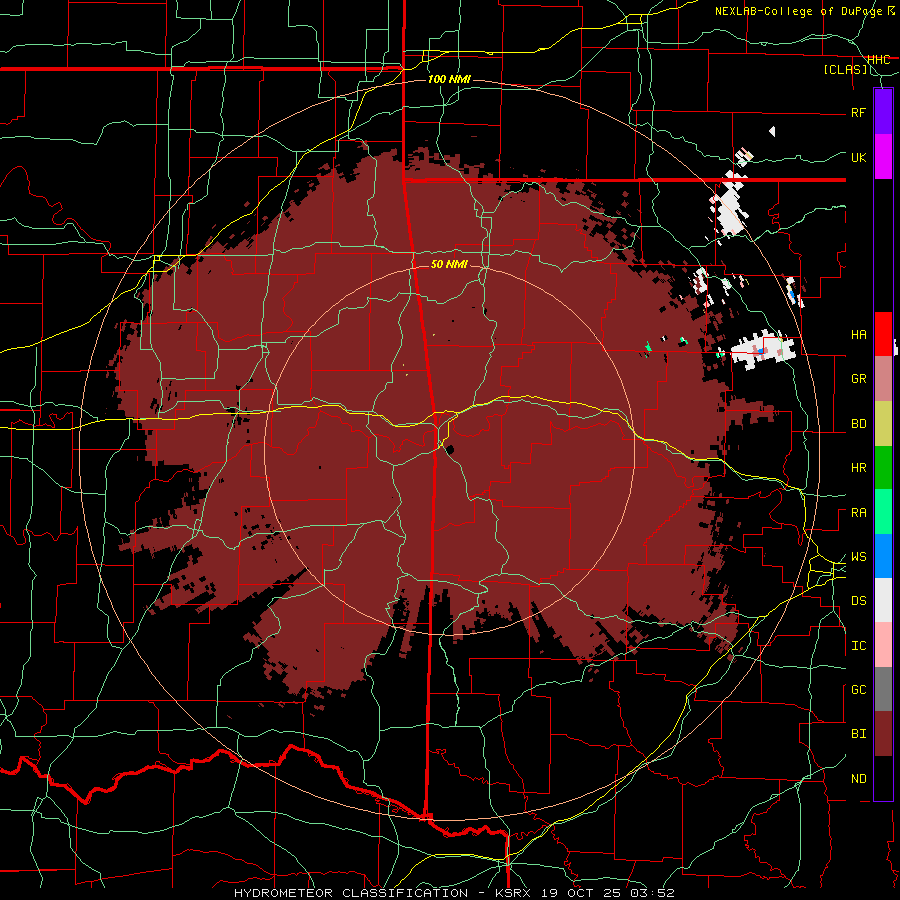Select the yellow BD legend swatch
The width and height of the screenshot is (900, 900).
tap(883, 424)
